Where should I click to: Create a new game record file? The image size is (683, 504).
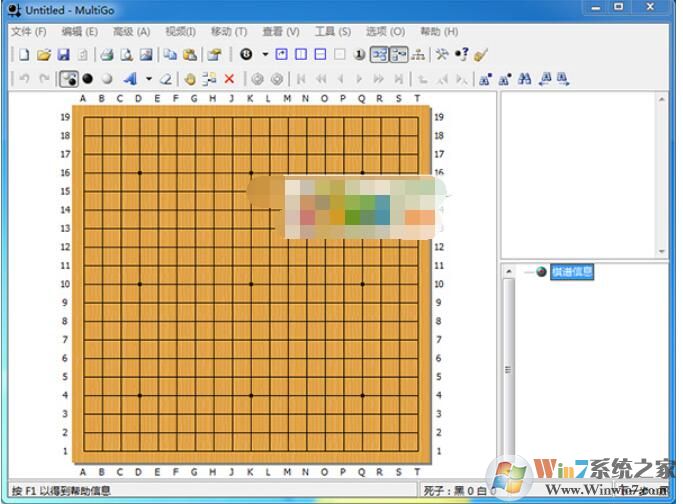tap(24, 55)
